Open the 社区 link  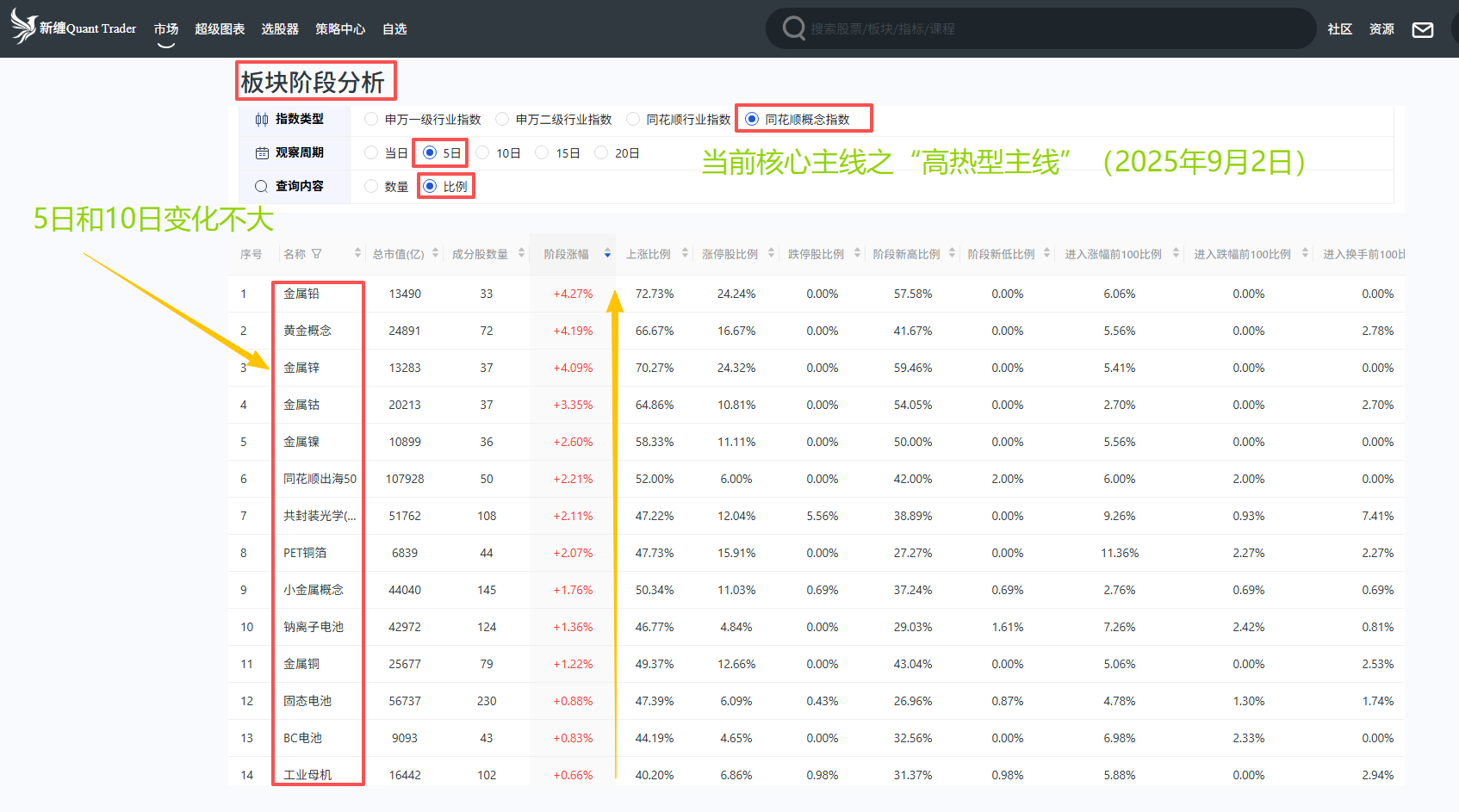click(1339, 29)
